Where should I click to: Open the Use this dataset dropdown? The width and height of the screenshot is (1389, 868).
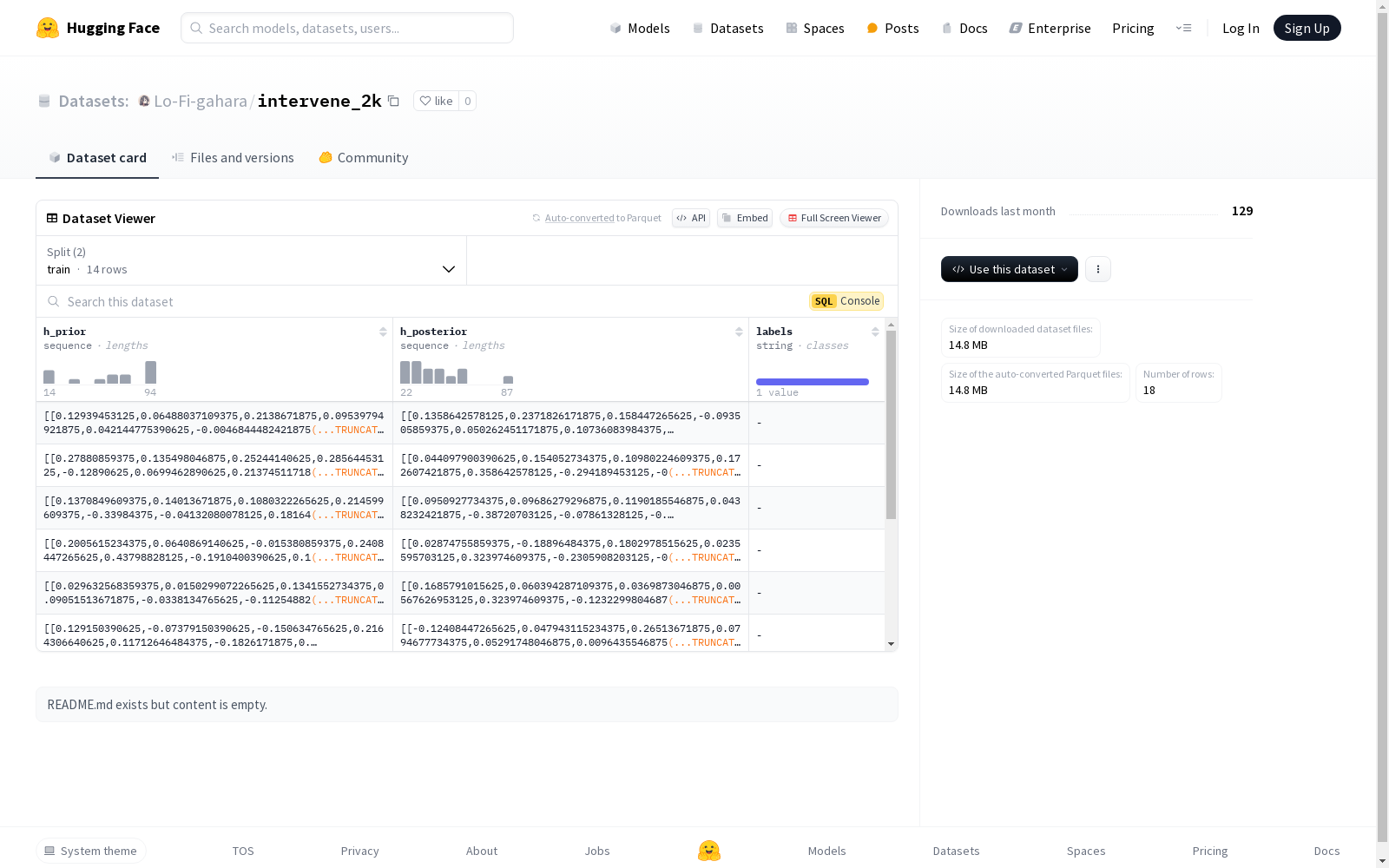pos(1010,269)
